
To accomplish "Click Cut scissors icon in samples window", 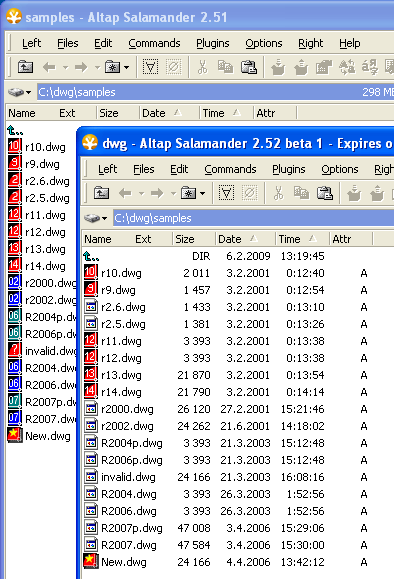I will [x=202, y=67].
